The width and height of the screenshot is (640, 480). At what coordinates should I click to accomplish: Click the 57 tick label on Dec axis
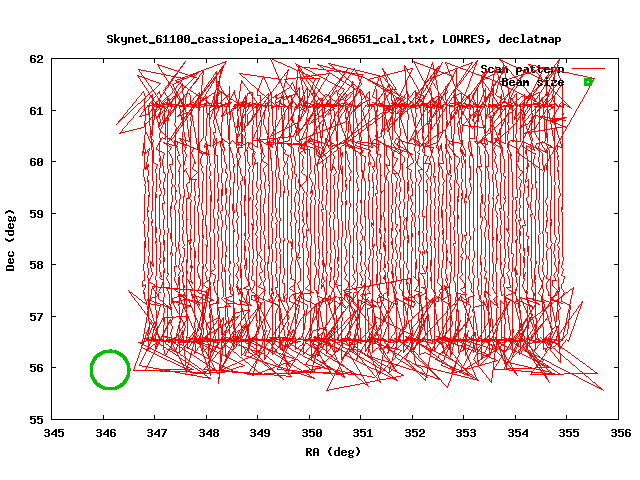click(36, 316)
